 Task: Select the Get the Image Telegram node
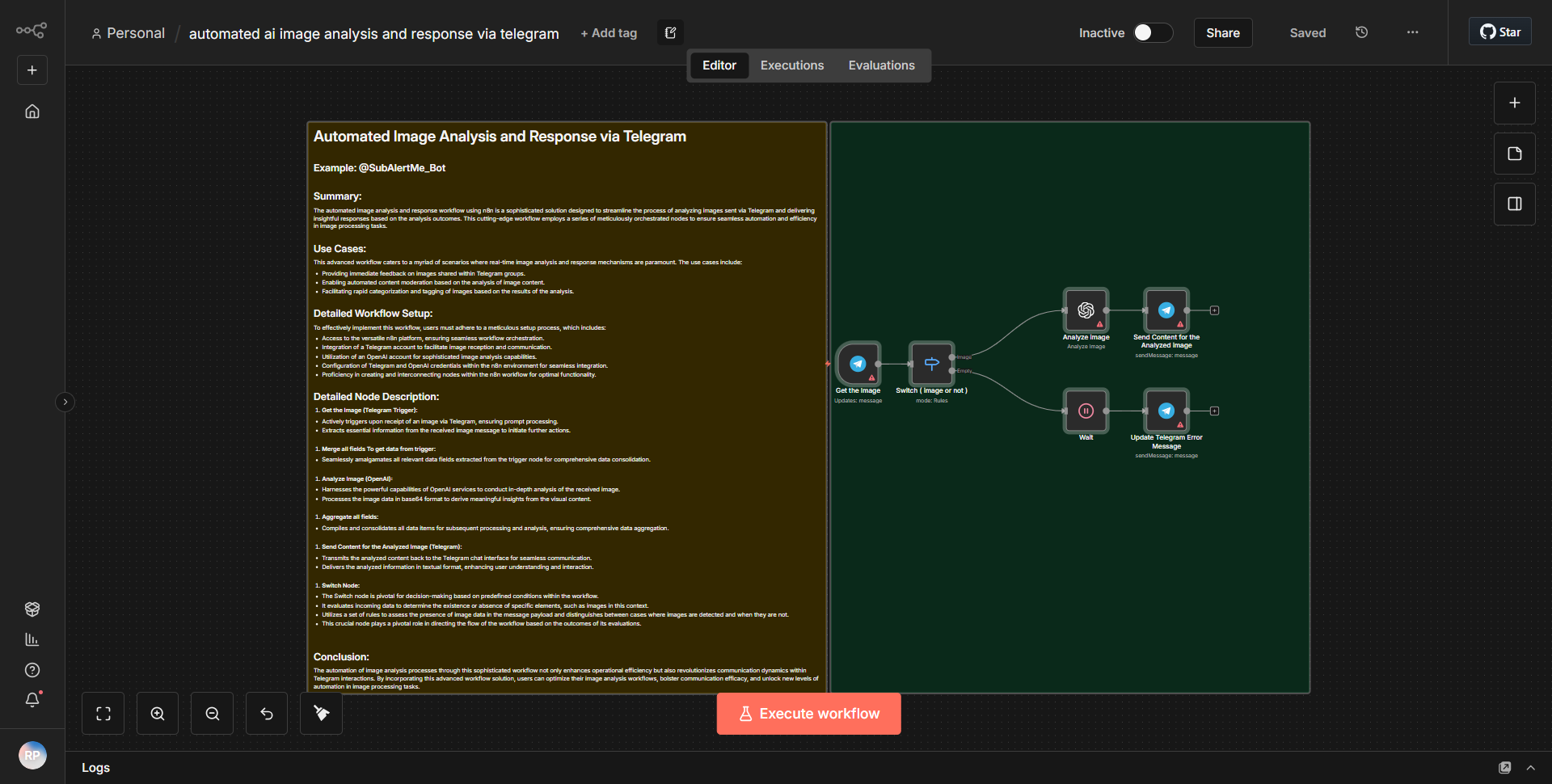pos(858,364)
